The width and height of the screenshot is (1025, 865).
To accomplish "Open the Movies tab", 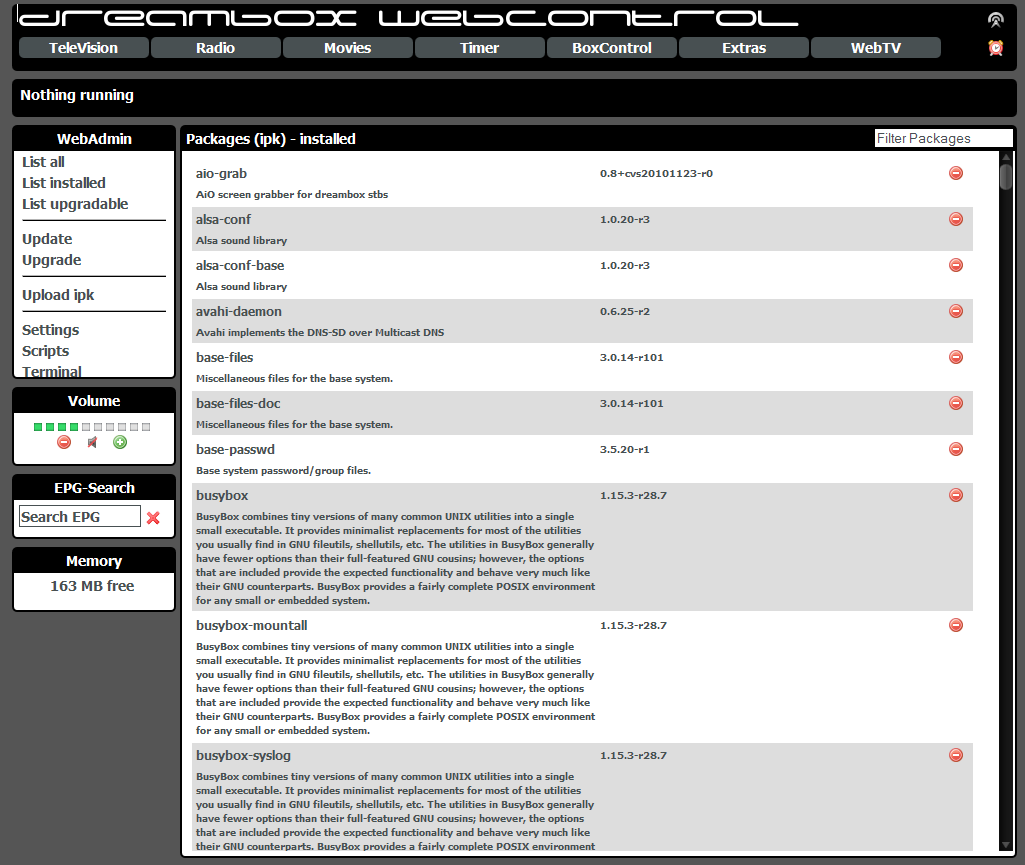I will pos(348,48).
